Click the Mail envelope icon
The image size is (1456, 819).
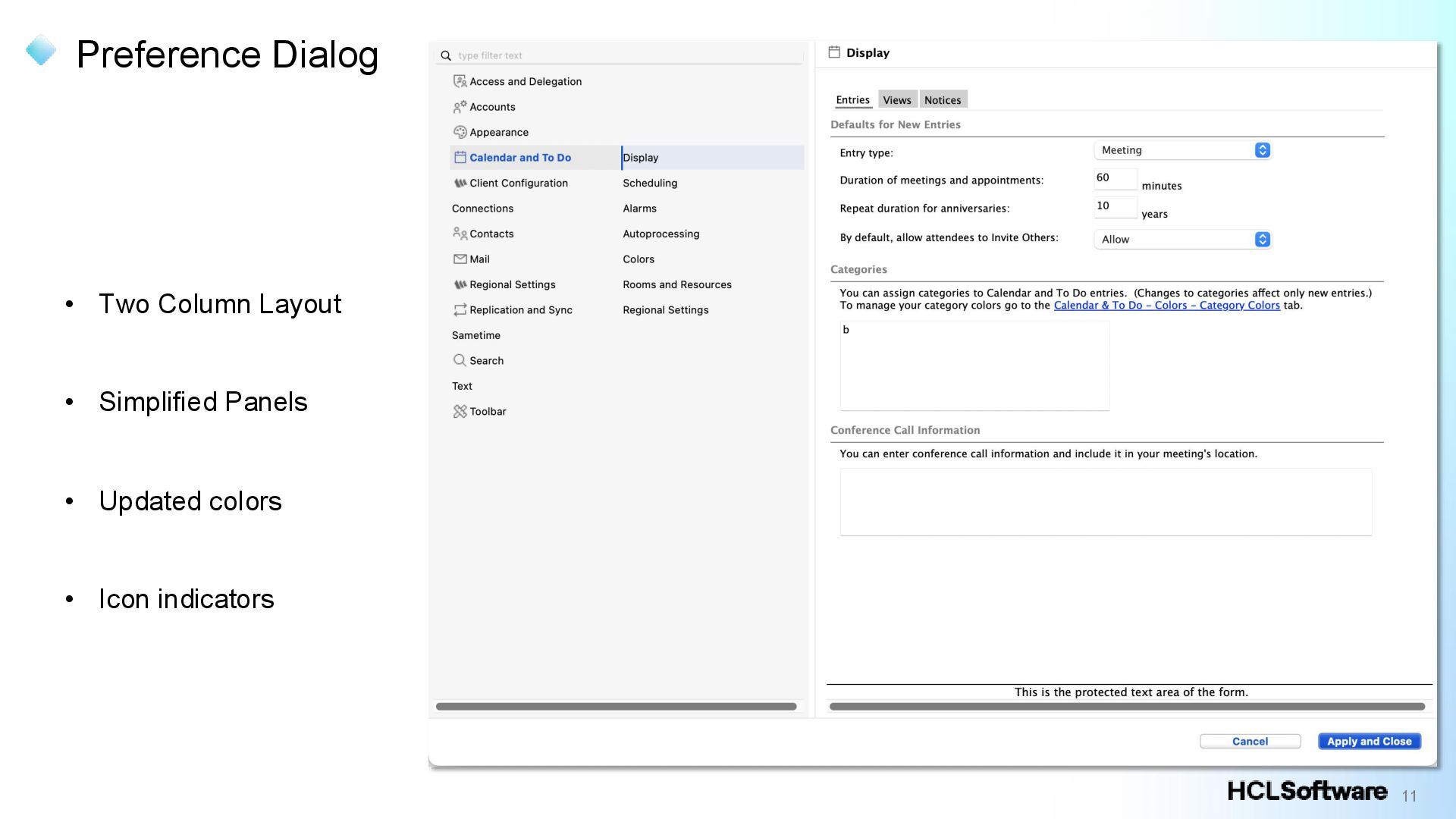(460, 259)
